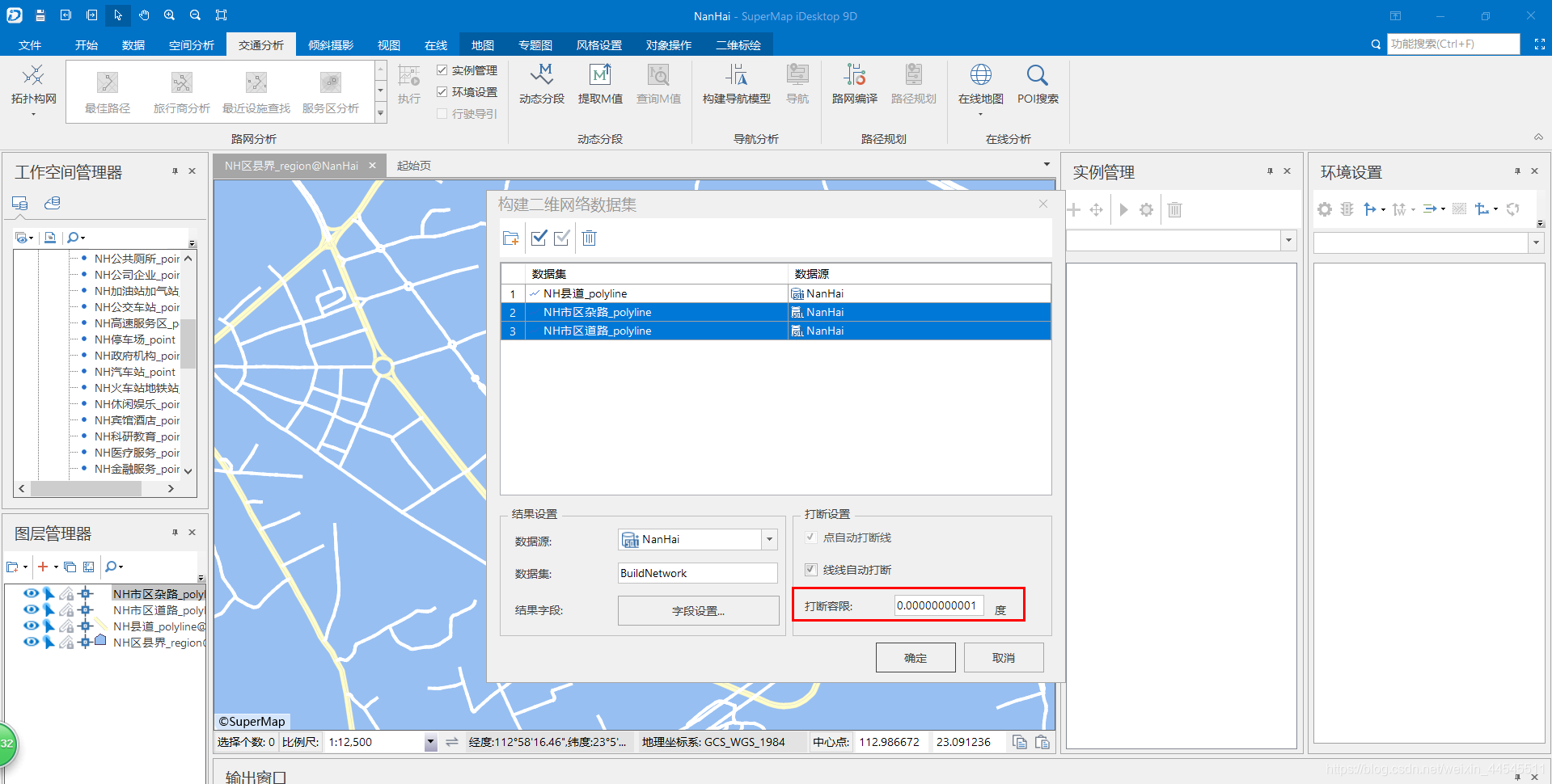Image resolution: width=1552 pixels, height=784 pixels.
Task: Click the select all checkmark icon in dialog
Action: 539,238
